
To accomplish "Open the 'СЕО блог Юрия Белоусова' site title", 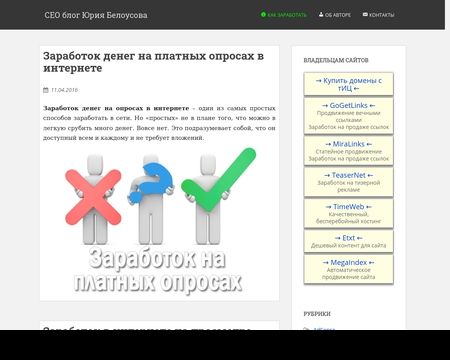I will point(96,15).
